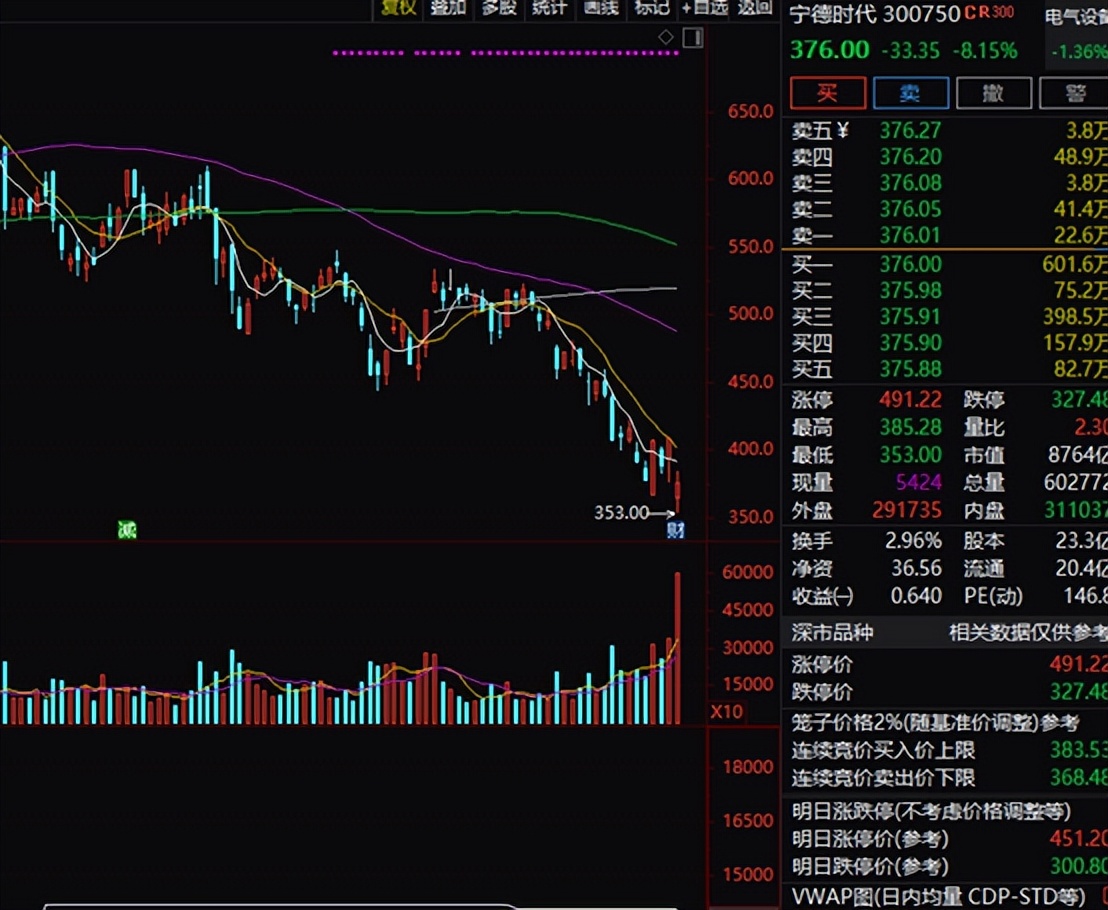Toggle 复权 price adjustment mode
This screenshot has width=1108, height=910.
(x=395, y=8)
